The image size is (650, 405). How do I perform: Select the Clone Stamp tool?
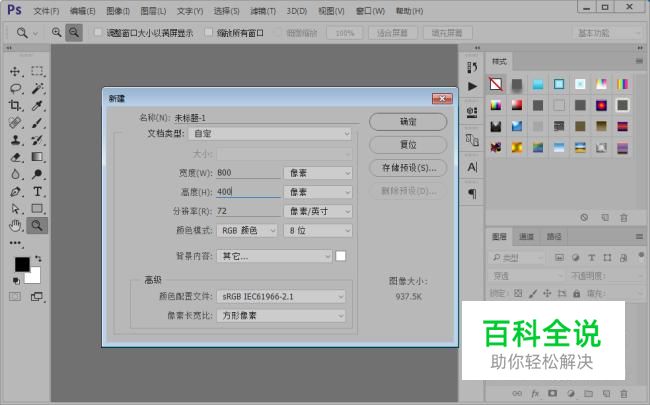[15, 140]
